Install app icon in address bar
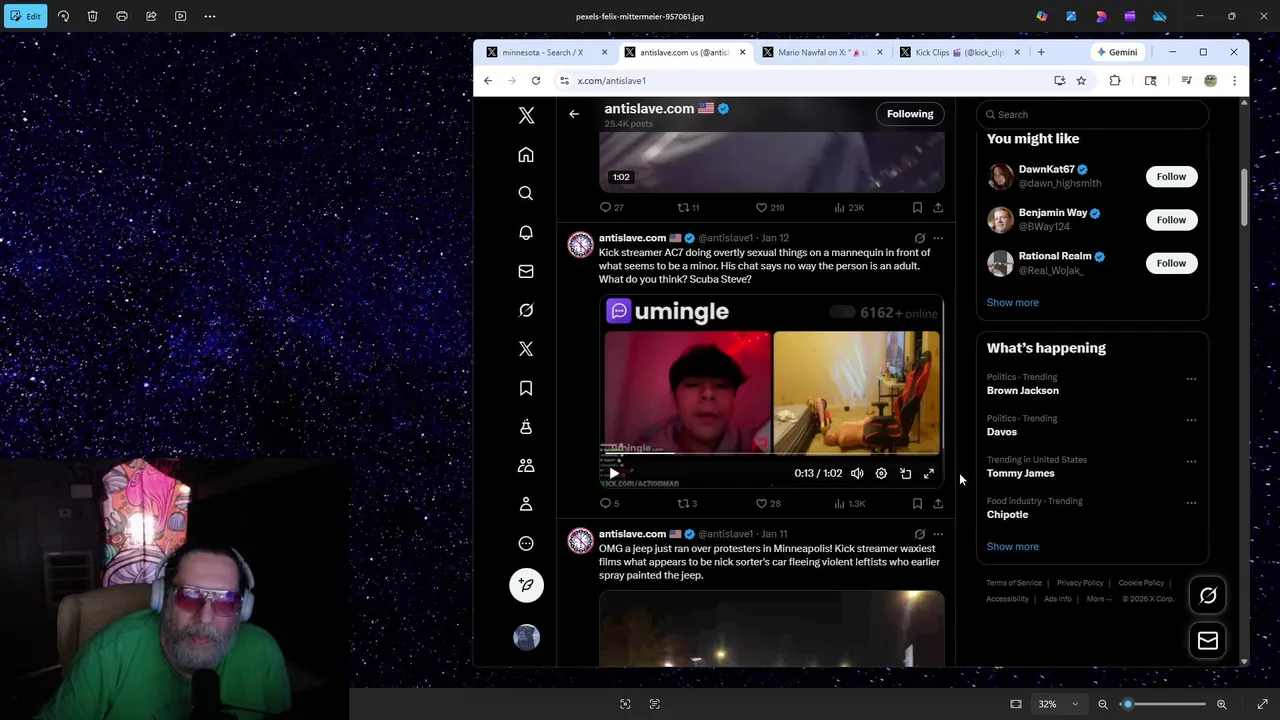 [x=1060, y=81]
